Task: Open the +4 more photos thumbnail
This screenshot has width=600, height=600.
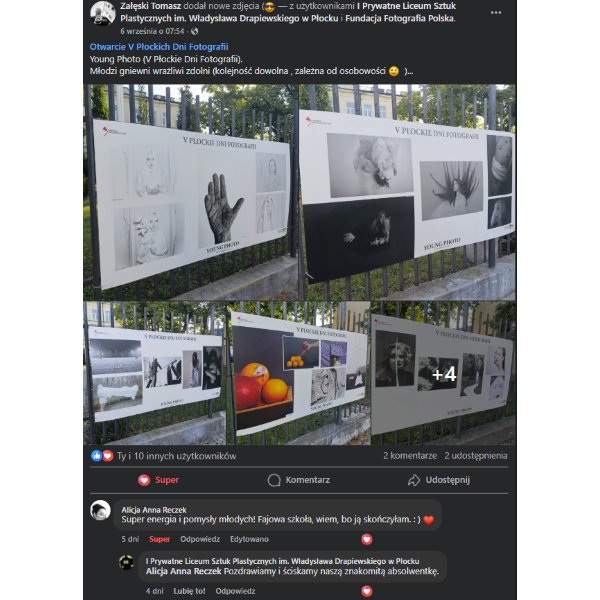Action: pos(443,373)
